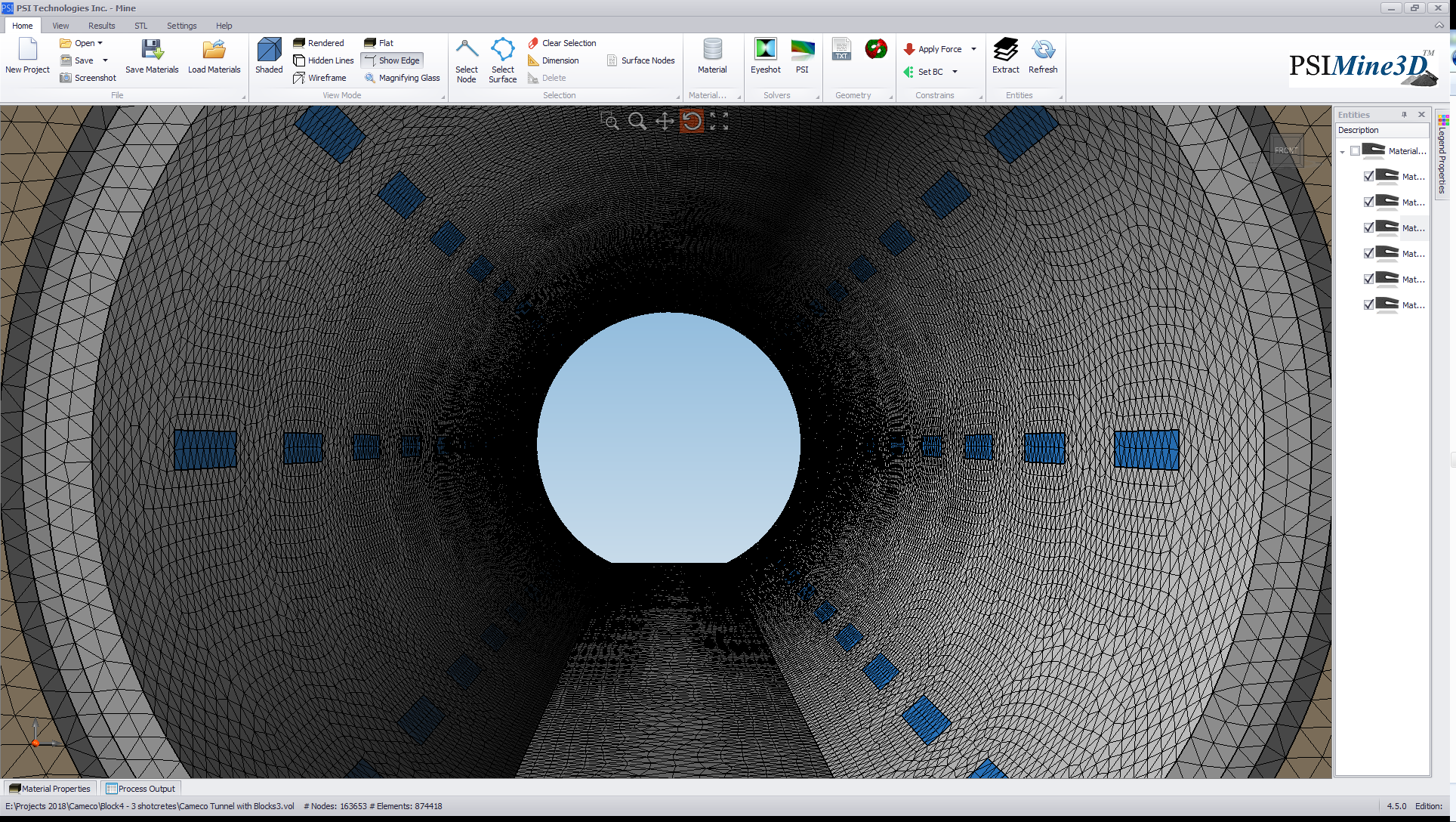Open the STL ribbon tab

tap(141, 26)
